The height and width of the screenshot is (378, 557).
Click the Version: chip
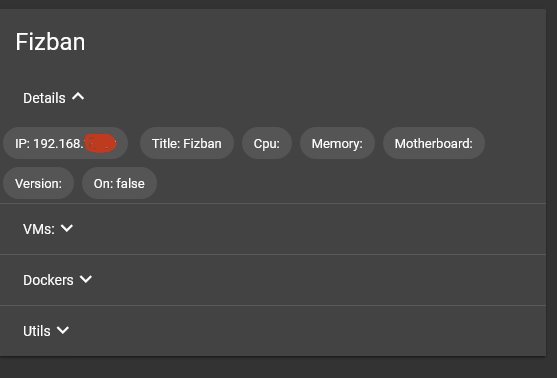(38, 183)
